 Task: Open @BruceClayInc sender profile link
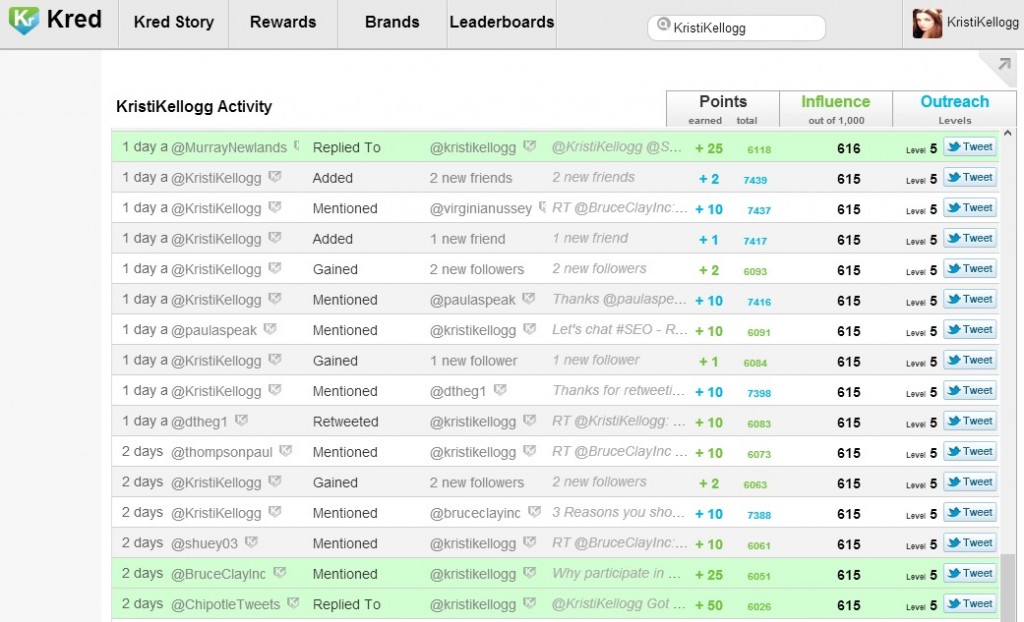tap(218, 574)
